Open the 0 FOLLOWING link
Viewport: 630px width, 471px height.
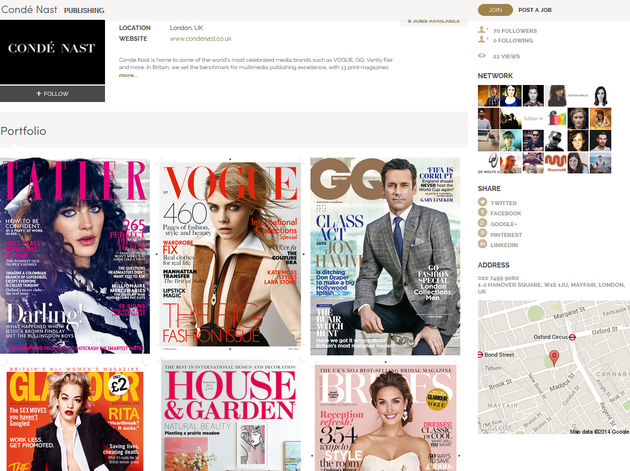click(513, 41)
